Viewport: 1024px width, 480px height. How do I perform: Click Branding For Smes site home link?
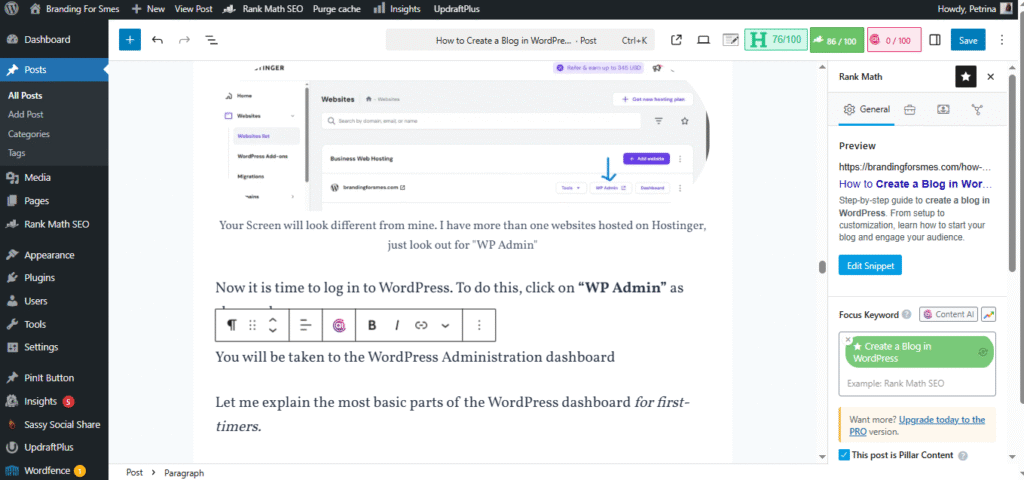coord(75,9)
